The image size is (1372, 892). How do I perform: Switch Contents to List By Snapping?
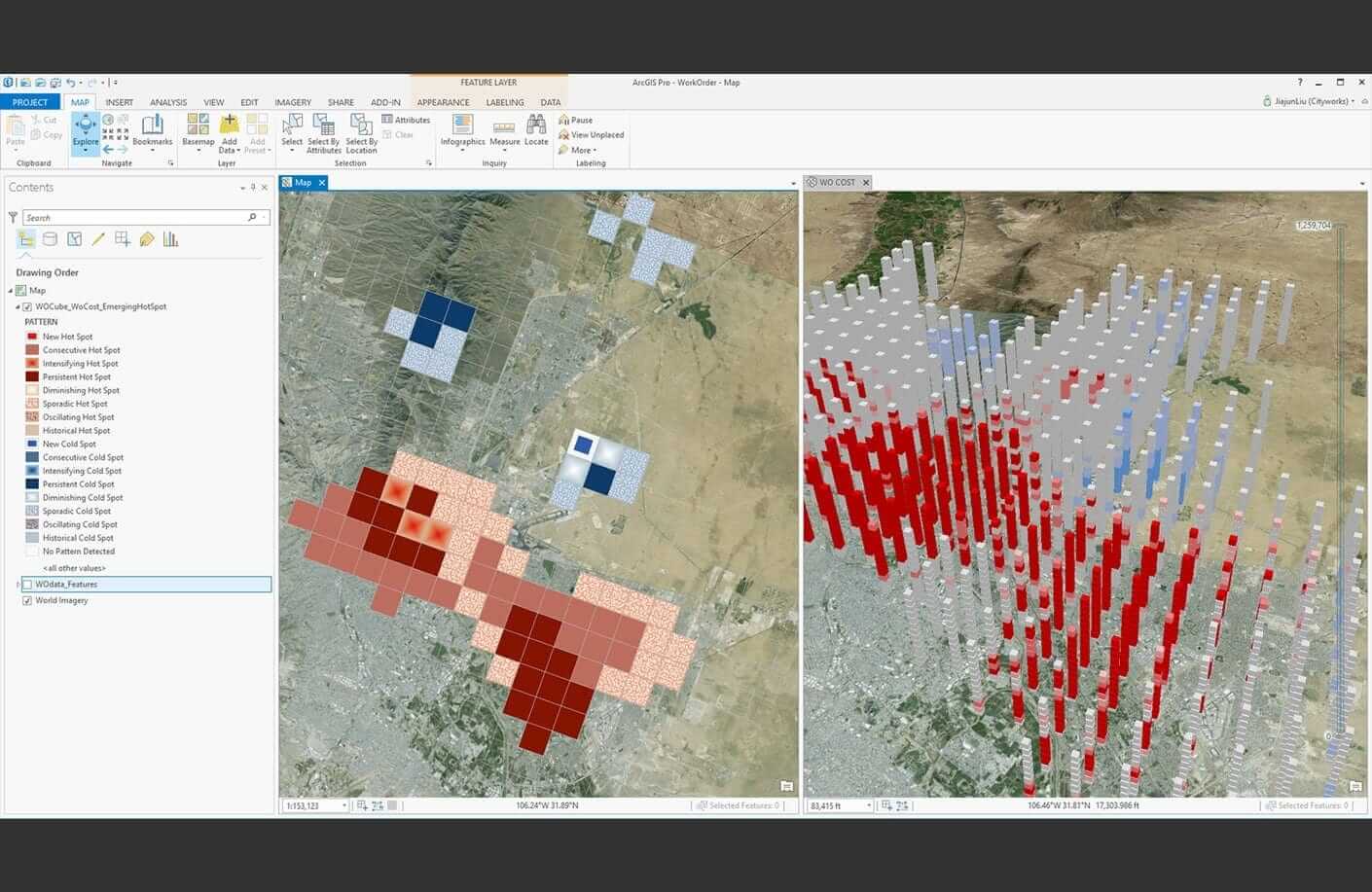tap(123, 239)
